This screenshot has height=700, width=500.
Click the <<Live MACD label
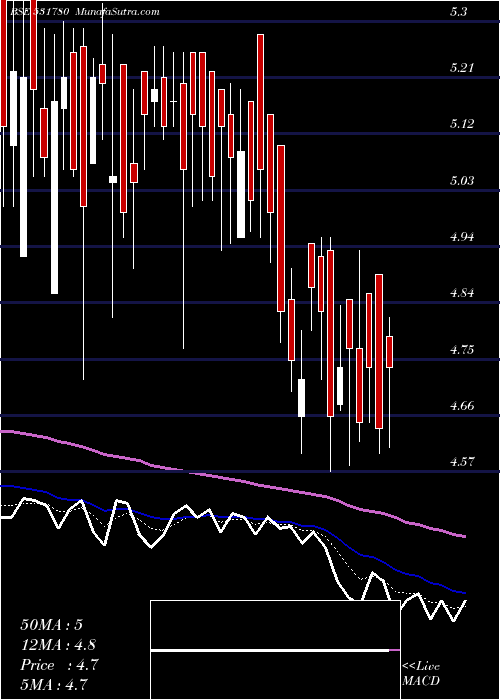(421, 674)
